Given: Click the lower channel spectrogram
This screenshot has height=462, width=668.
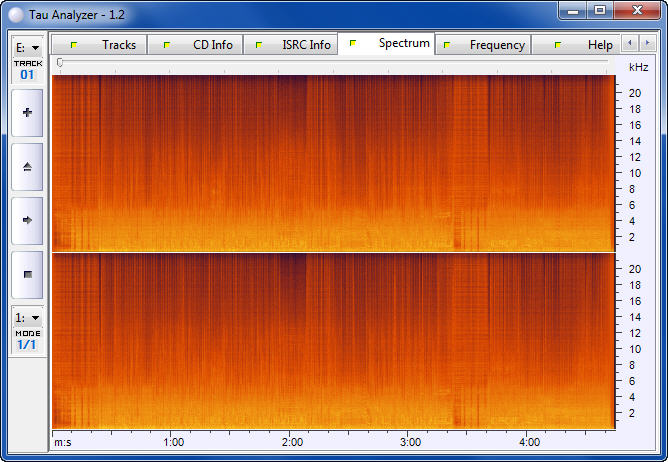Looking at the screenshot, I should [x=332, y=340].
